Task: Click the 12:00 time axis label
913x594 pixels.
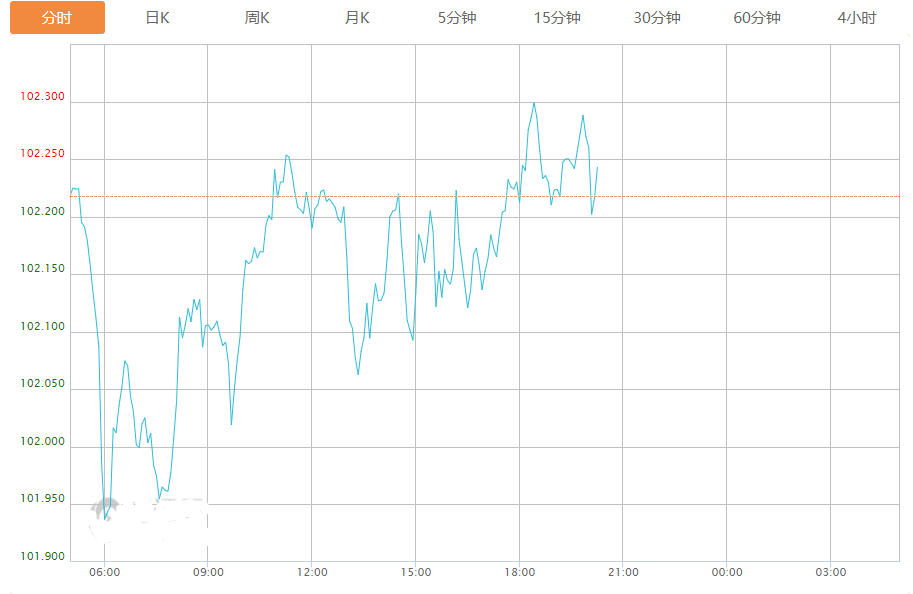Action: pos(312,572)
